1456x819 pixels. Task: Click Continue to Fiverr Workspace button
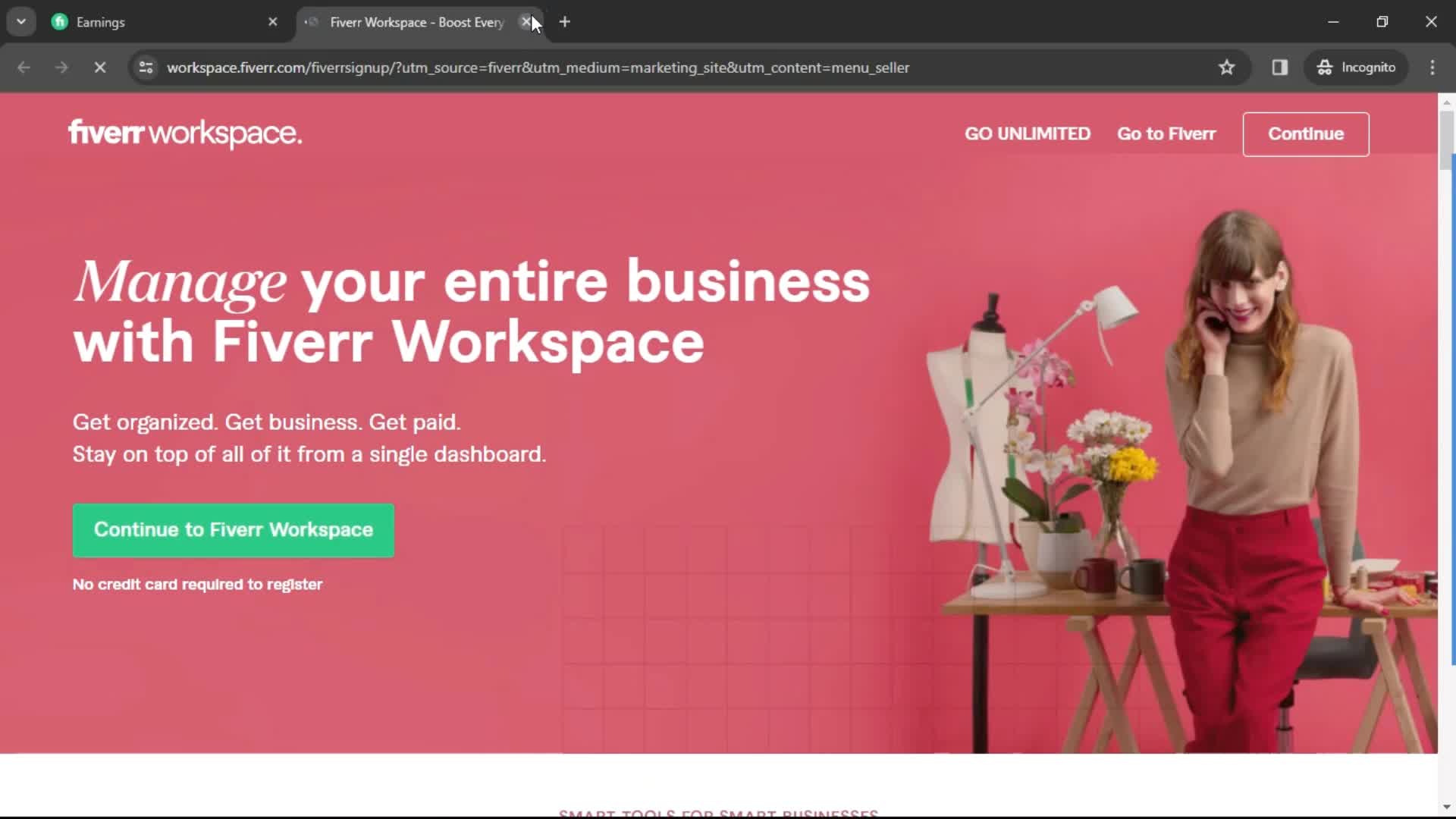click(234, 530)
